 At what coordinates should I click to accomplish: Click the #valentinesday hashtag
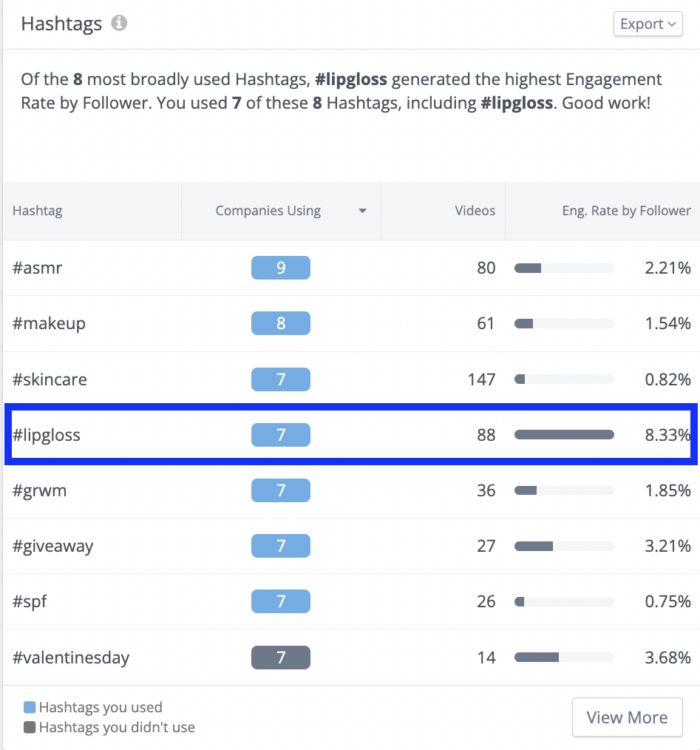70,658
